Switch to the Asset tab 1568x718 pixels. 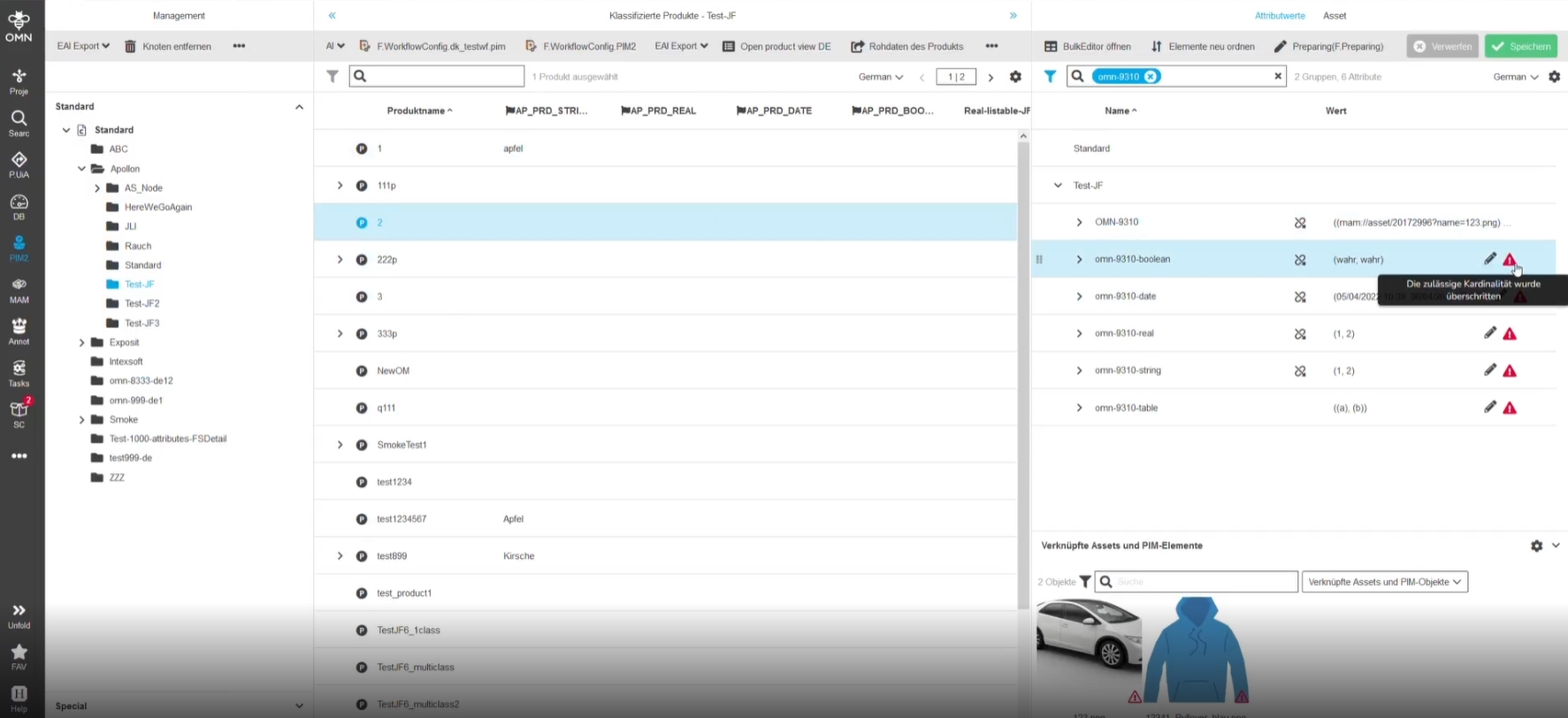pos(1334,16)
